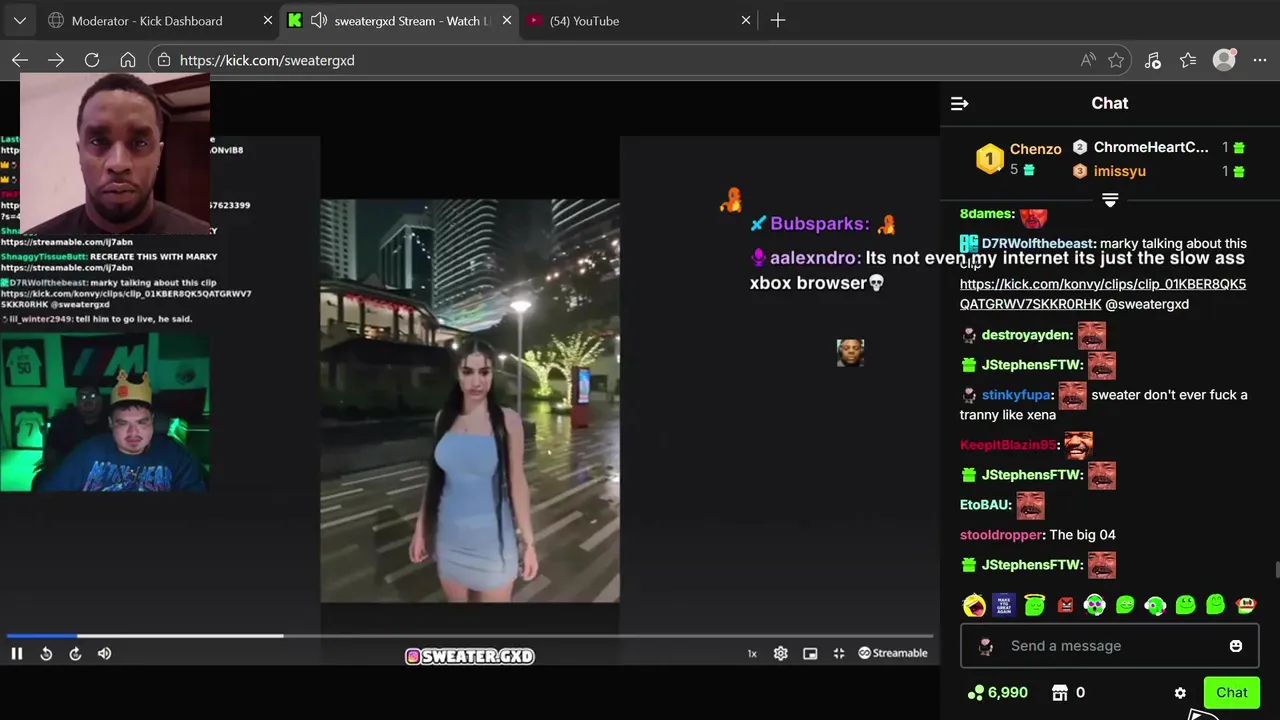This screenshot has width=1280, height=720.
Task: Close the YouTube browser tab
Action: (x=745, y=20)
